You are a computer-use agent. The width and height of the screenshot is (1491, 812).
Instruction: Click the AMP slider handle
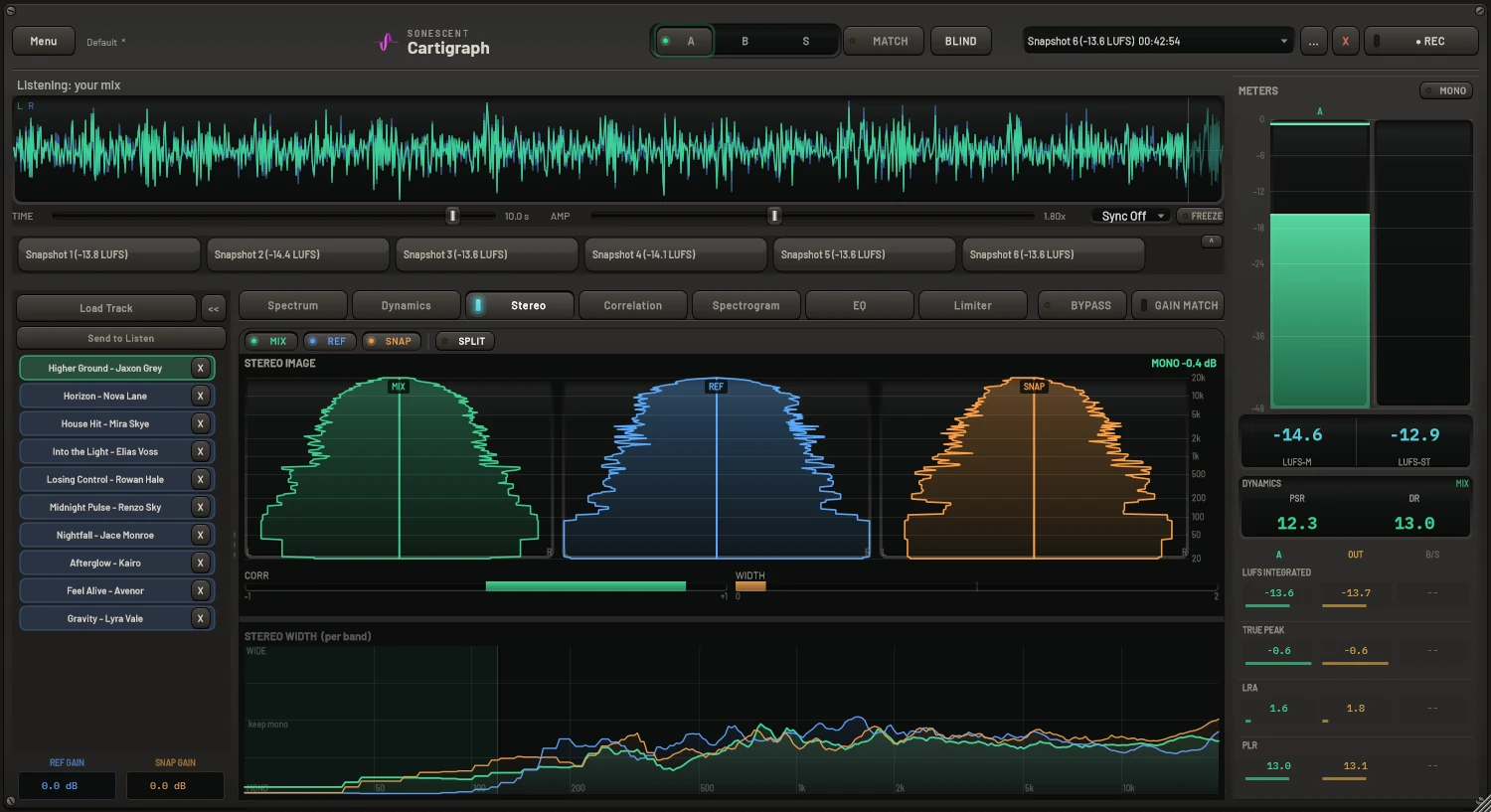pos(774,216)
